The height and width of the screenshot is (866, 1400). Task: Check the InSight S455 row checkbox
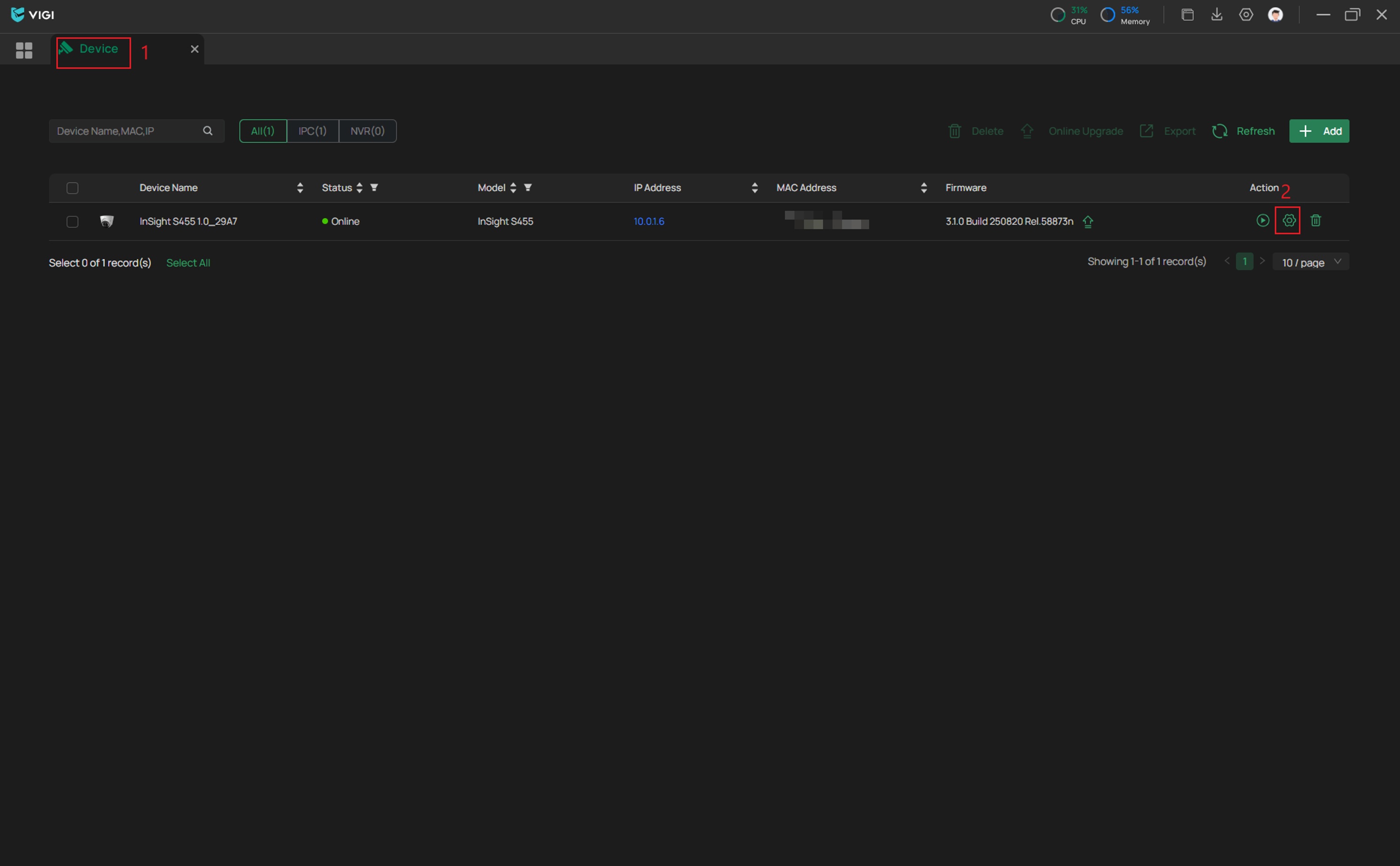click(72, 222)
